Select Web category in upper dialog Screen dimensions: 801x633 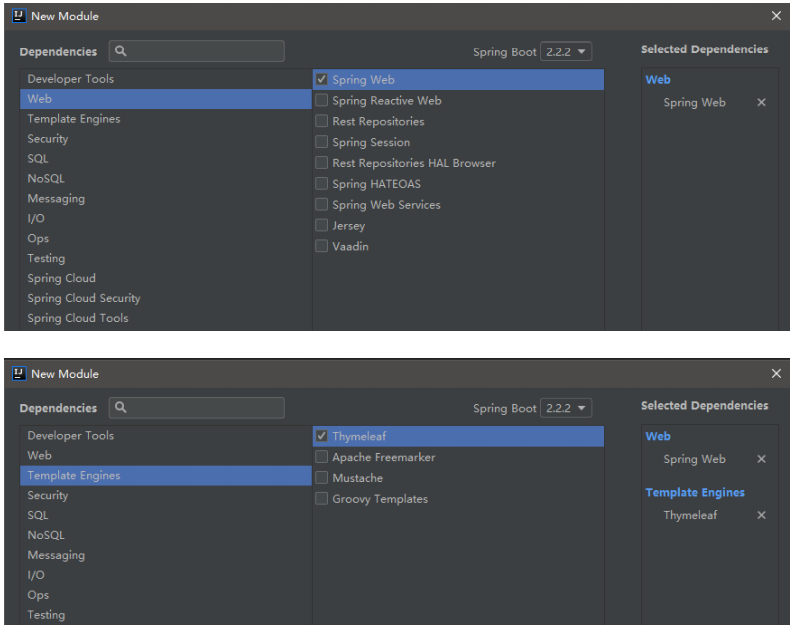tap(166, 99)
